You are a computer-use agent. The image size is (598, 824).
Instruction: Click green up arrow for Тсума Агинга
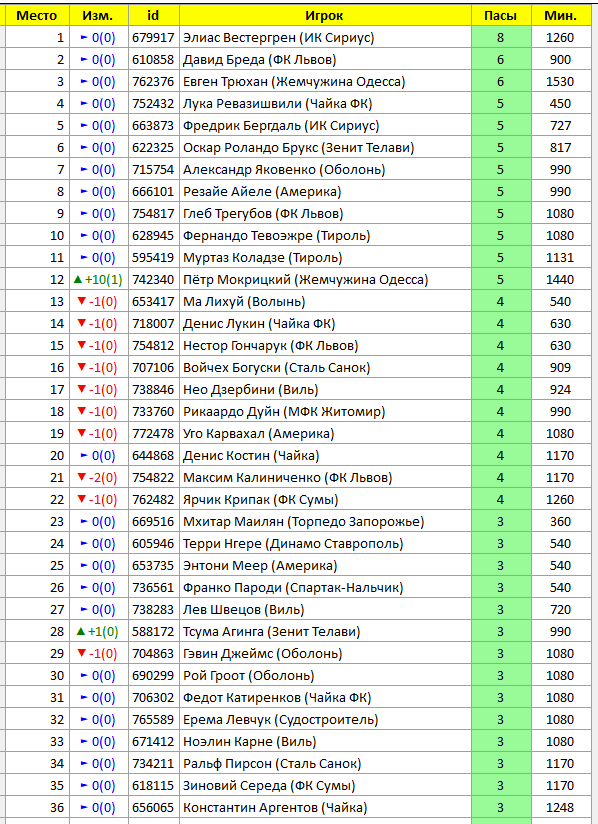pos(80,631)
